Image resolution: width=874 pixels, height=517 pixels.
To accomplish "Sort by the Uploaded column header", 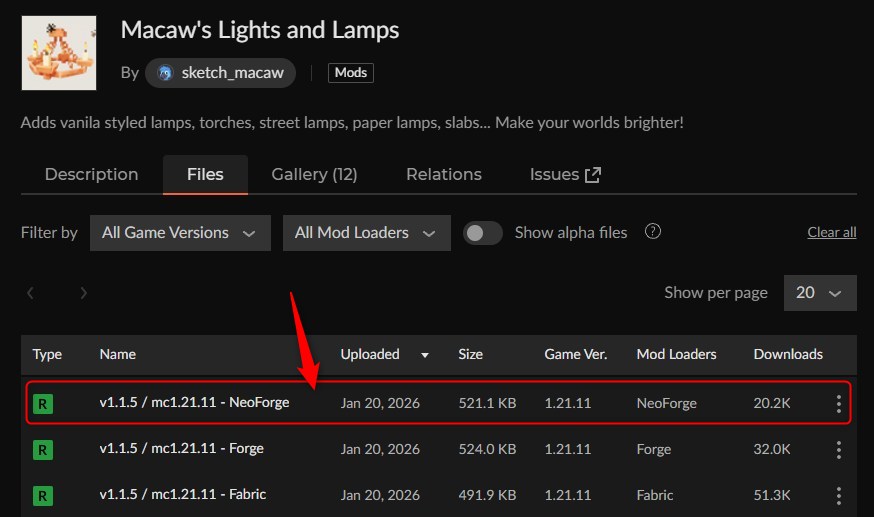I will [x=370, y=354].
